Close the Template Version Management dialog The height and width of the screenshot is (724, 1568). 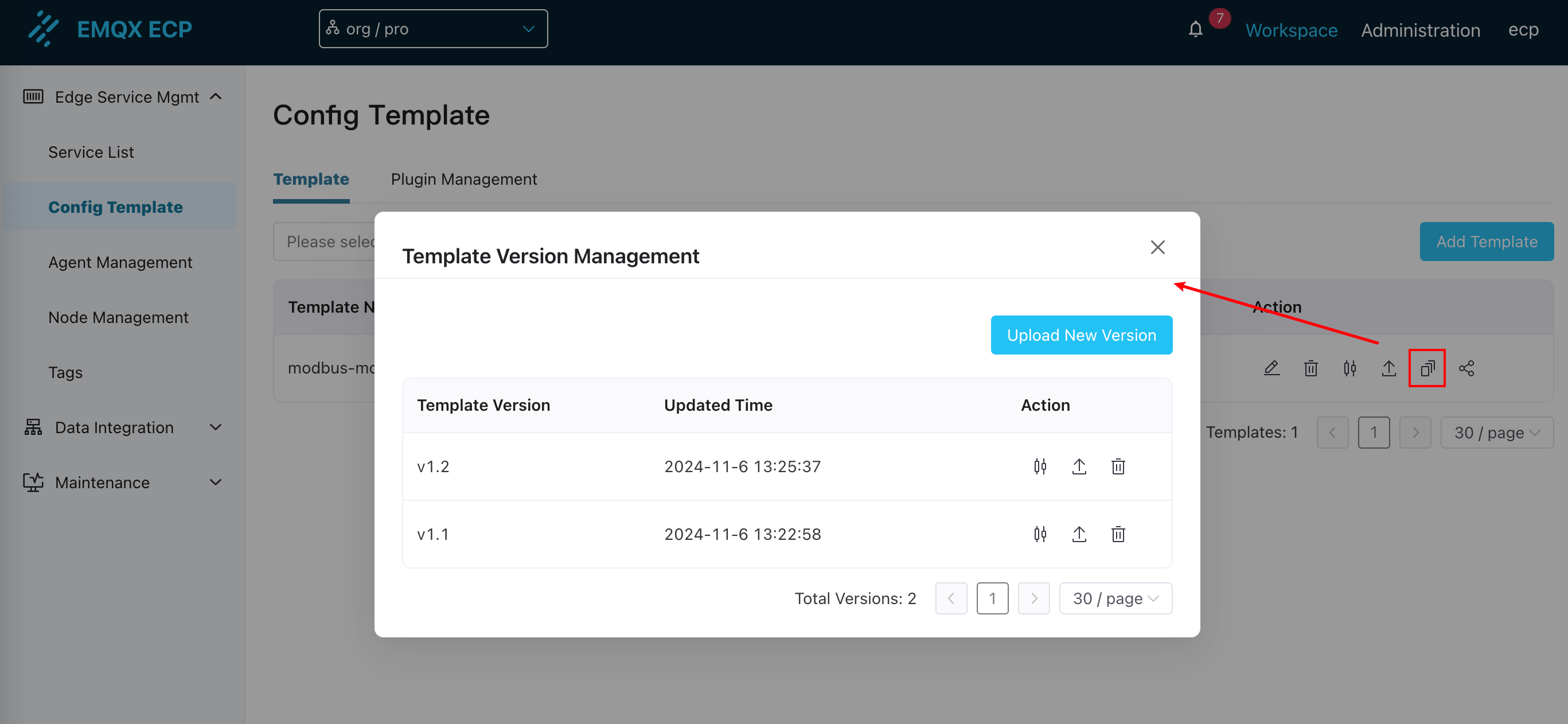click(1157, 247)
